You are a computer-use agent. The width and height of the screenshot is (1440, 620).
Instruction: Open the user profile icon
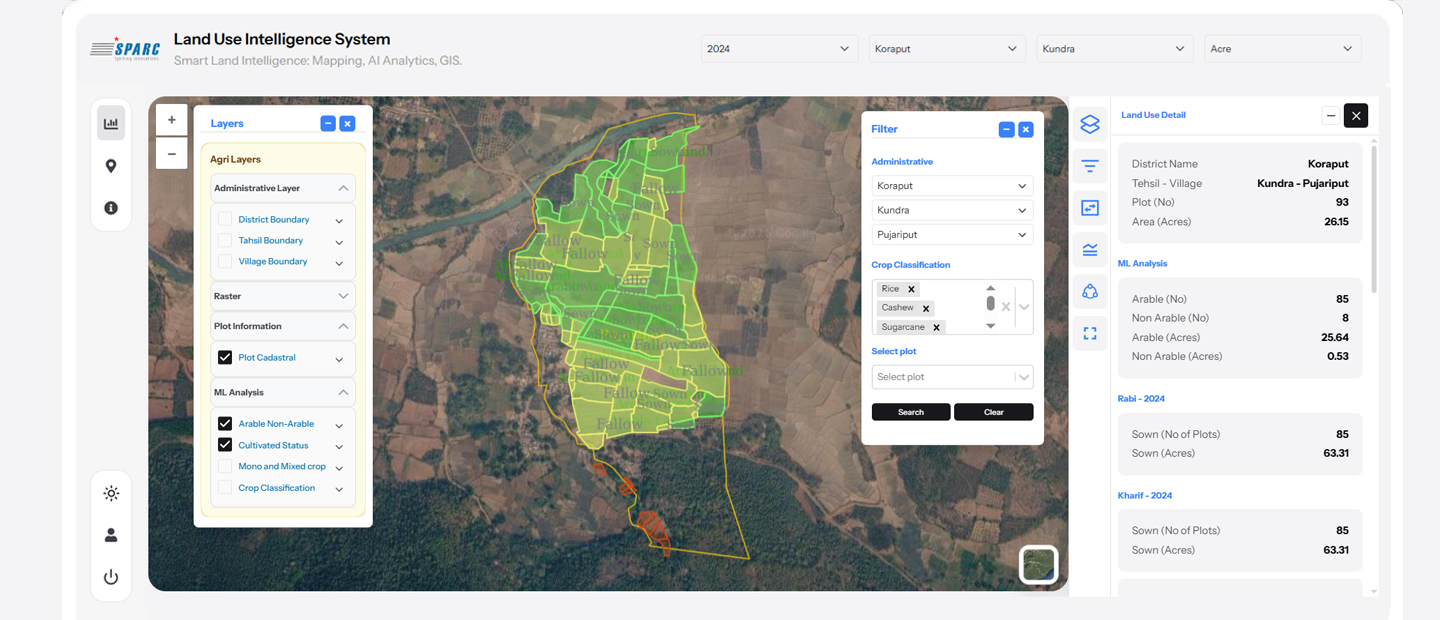pyautogui.click(x=111, y=535)
